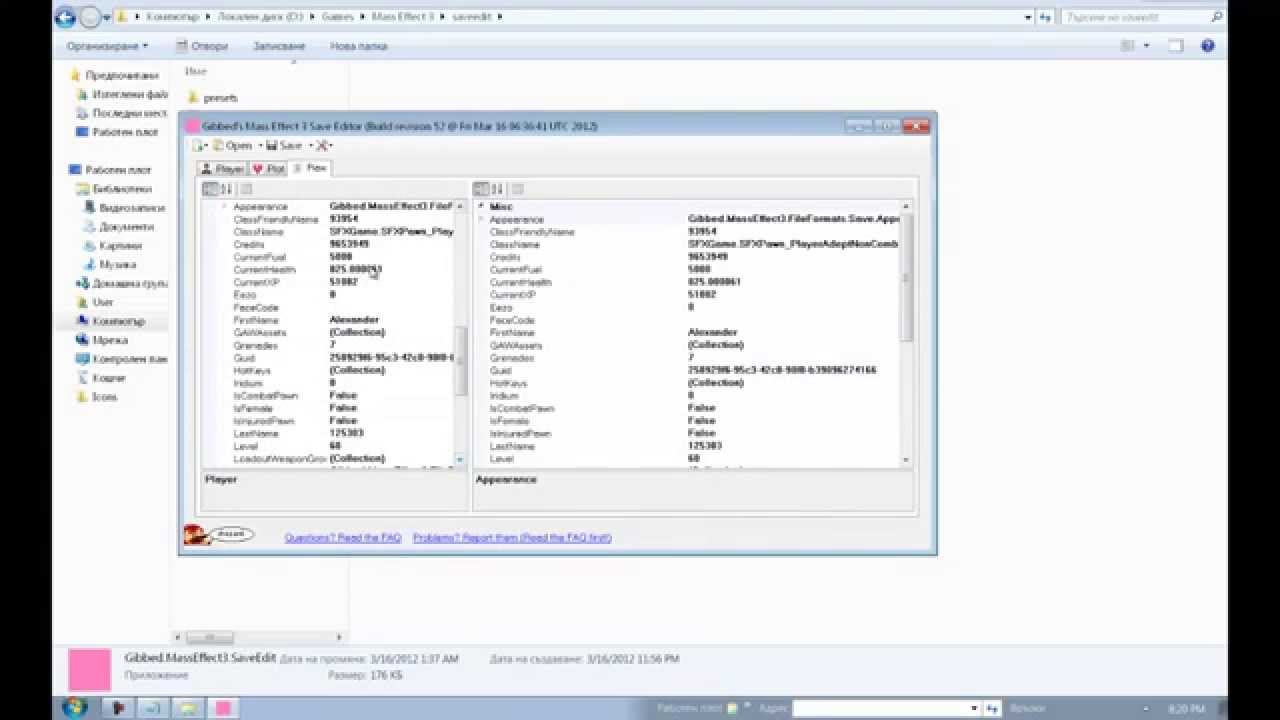
Task: Click the Save button in the save editor
Action: tap(285, 146)
